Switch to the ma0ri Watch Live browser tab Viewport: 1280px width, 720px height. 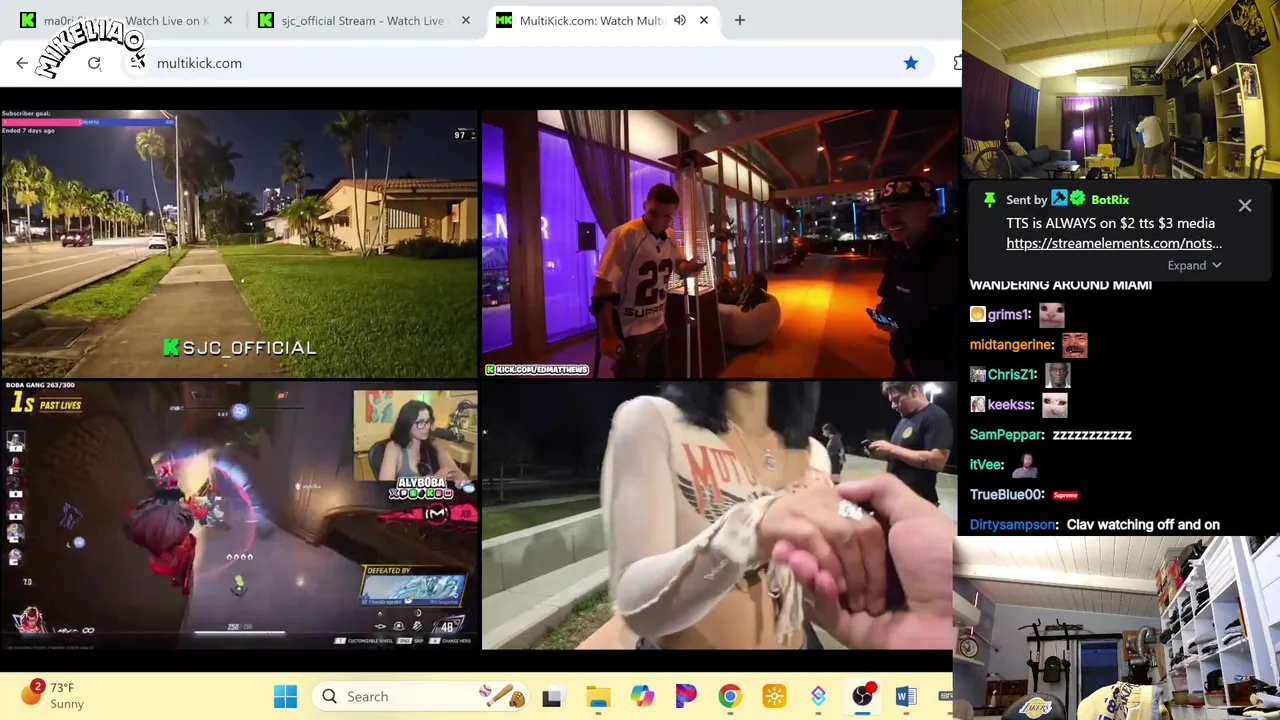click(x=125, y=20)
